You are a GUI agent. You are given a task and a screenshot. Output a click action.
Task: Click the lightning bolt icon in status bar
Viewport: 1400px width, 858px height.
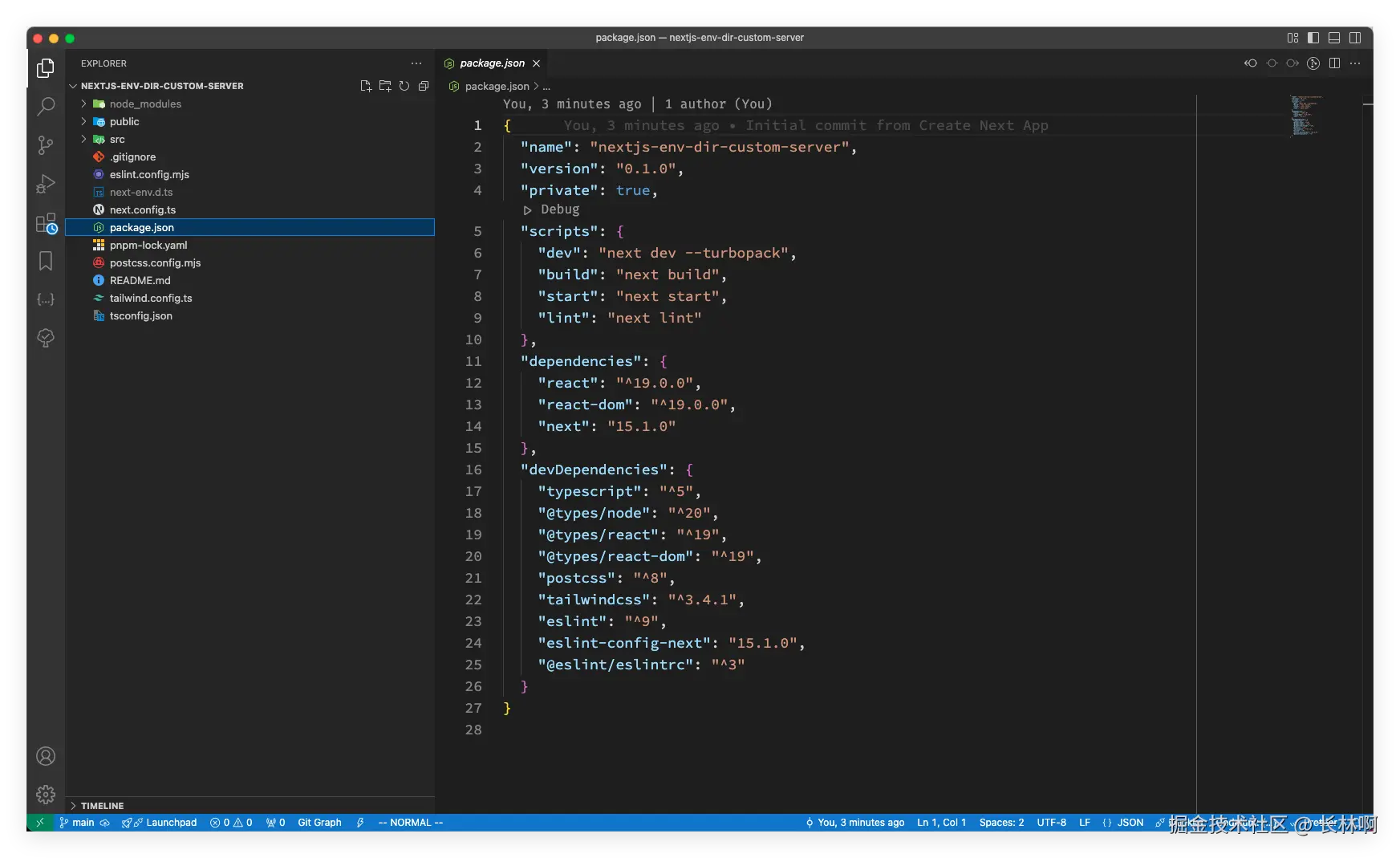[x=360, y=823]
